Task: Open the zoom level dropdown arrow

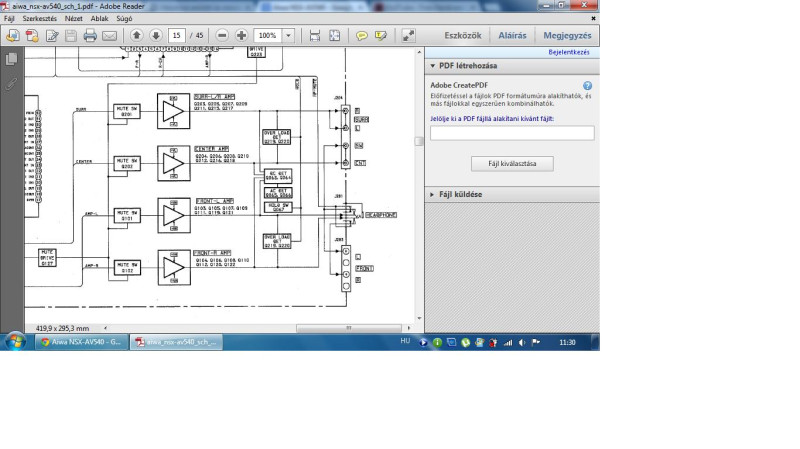Action: click(288, 35)
